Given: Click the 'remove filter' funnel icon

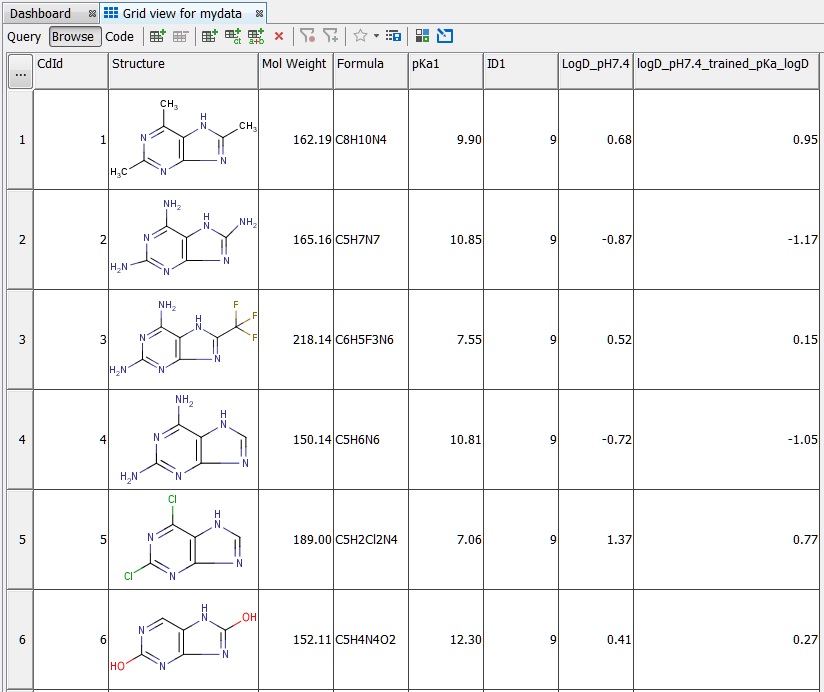Looking at the screenshot, I should [x=308, y=36].
